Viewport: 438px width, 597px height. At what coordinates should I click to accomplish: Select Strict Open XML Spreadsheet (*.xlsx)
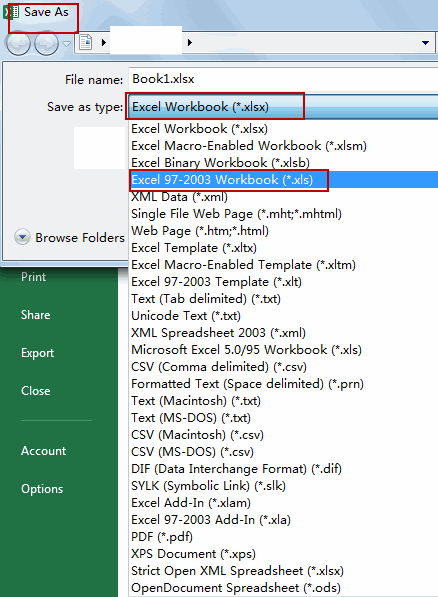pyautogui.click(x=284, y=571)
